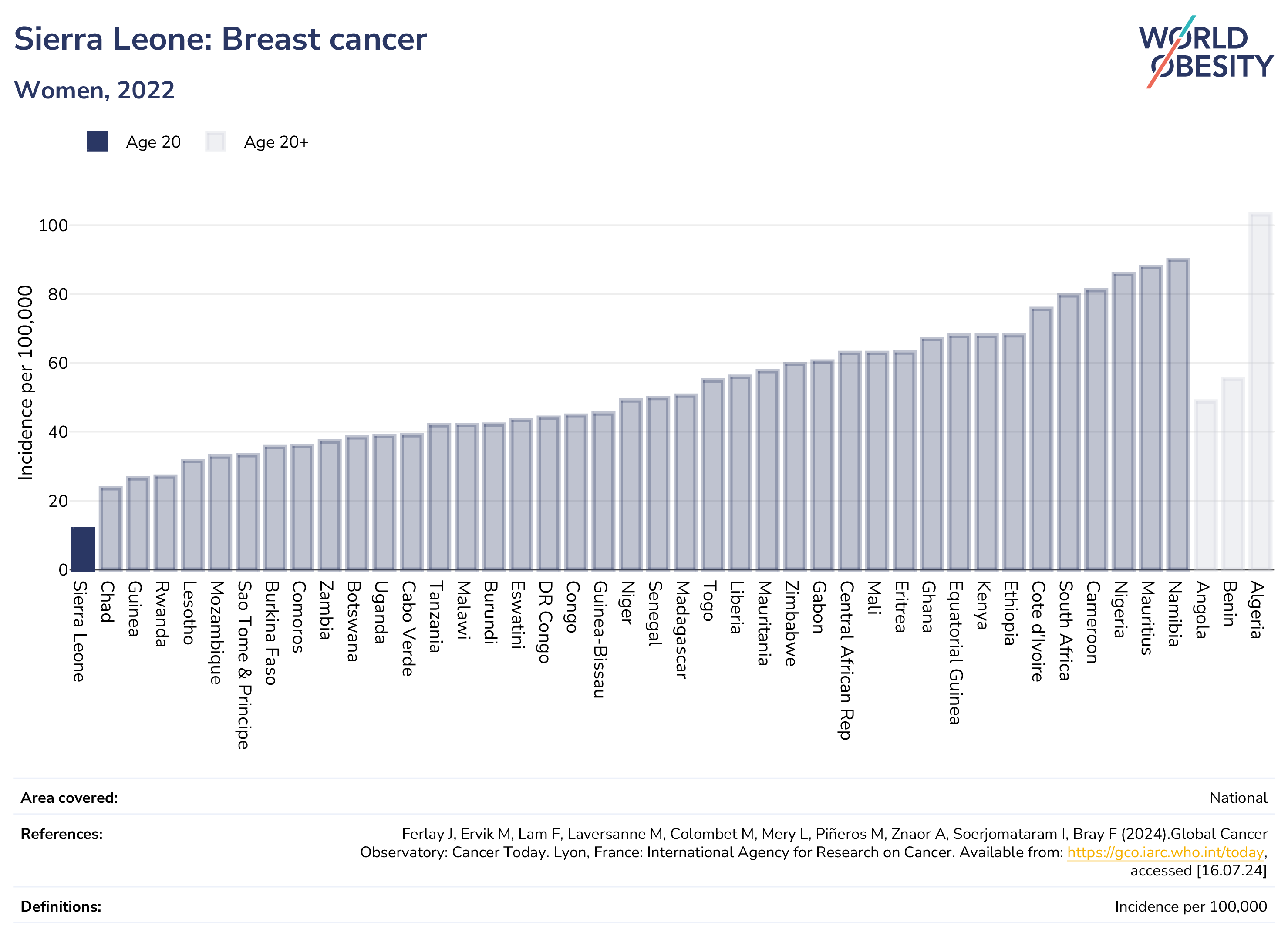
Task: Click the Namibia bar
Action: [1178, 414]
